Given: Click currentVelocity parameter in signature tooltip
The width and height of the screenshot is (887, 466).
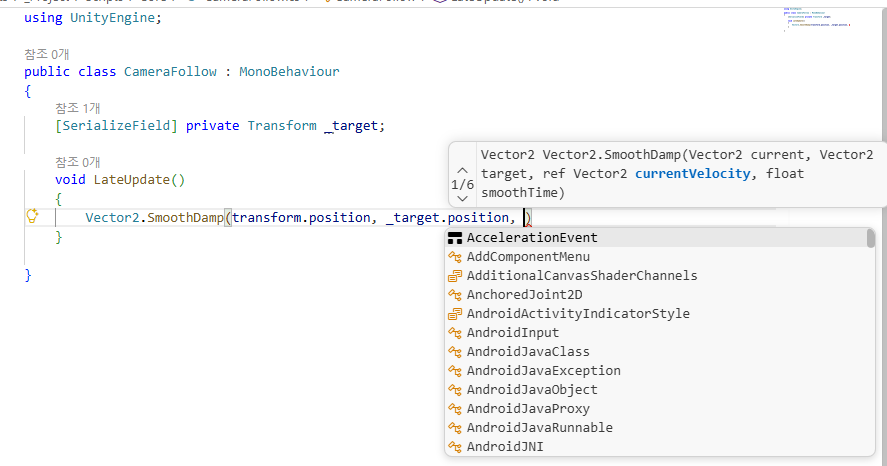Looking at the screenshot, I should 692,174.
